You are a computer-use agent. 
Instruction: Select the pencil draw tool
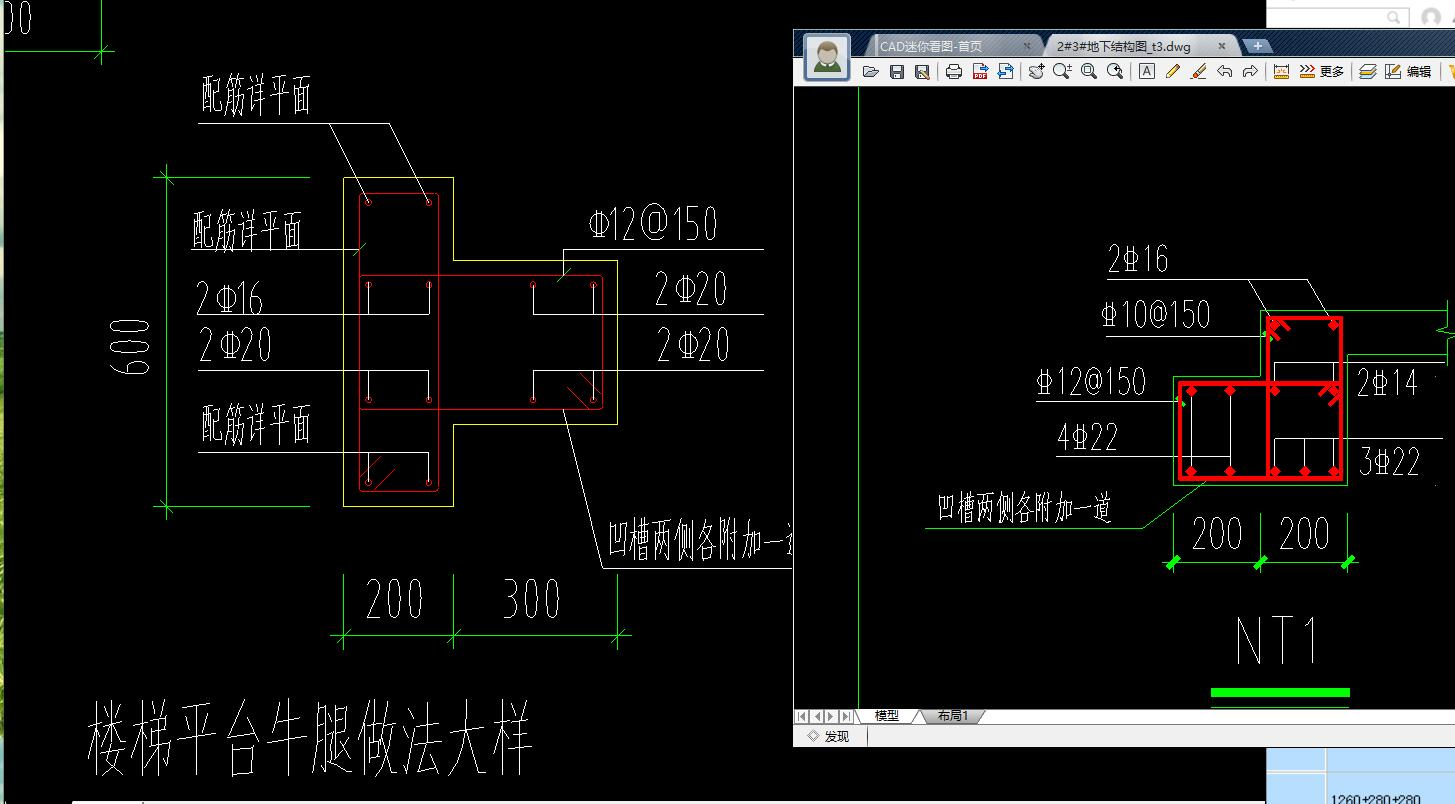tap(1173, 71)
